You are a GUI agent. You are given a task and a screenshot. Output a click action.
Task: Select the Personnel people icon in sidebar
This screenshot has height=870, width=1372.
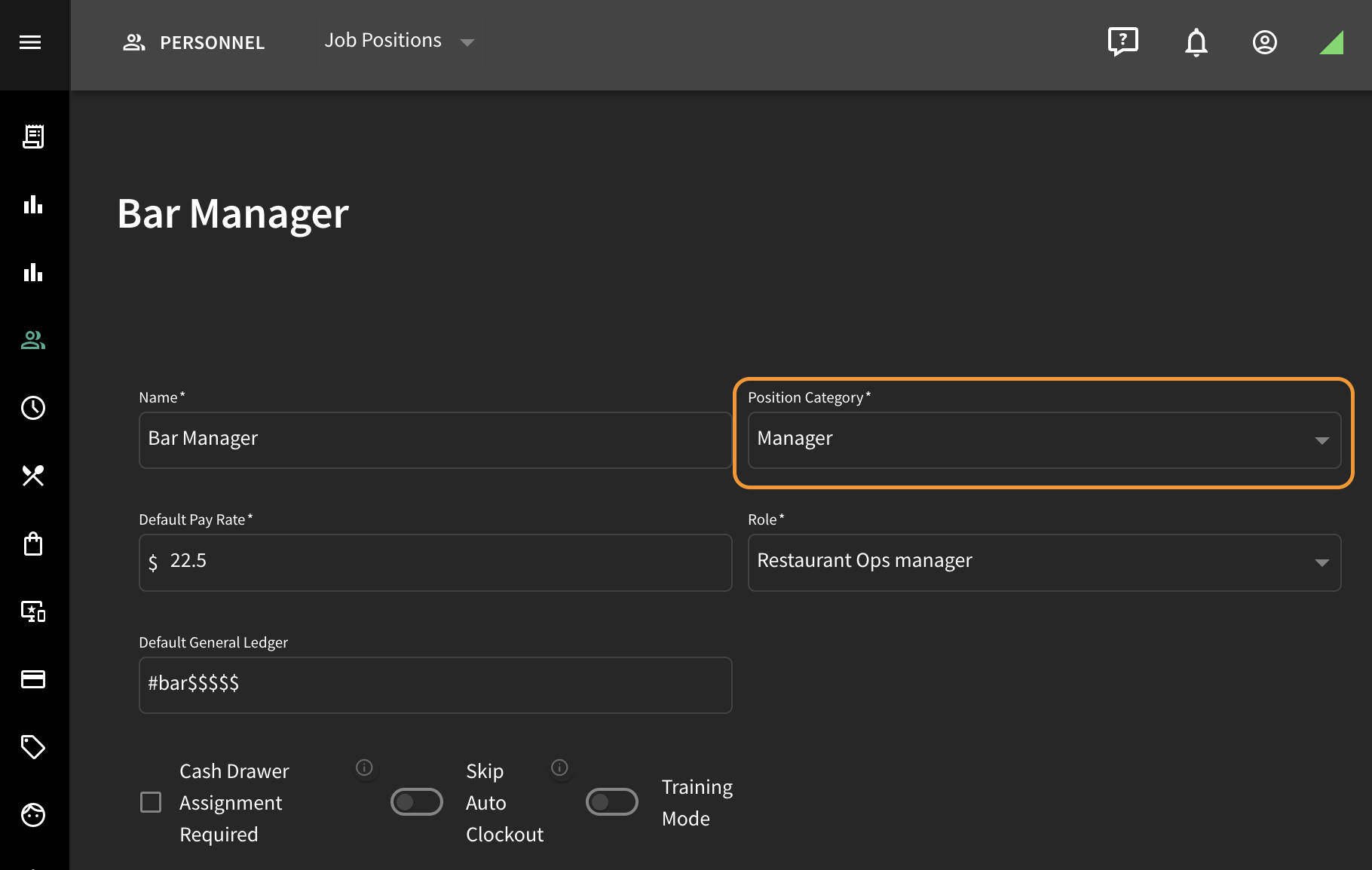pos(33,340)
